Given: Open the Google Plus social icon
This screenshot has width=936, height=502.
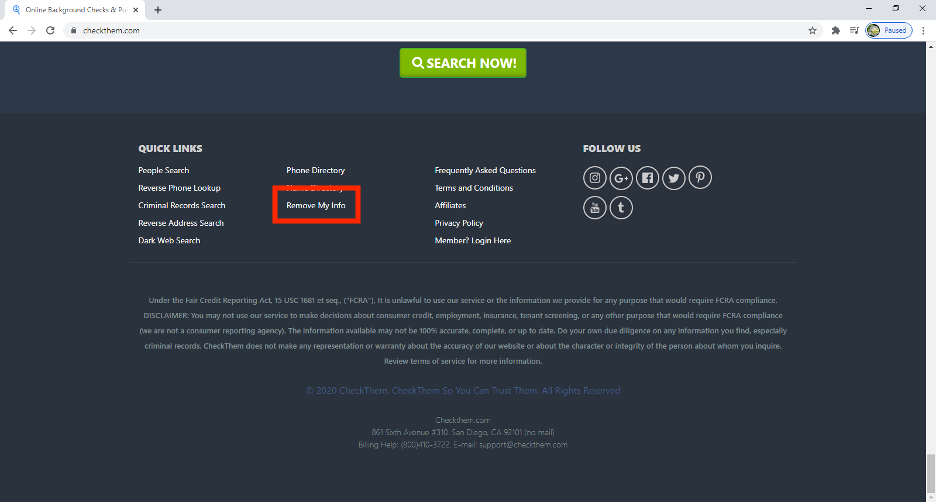Looking at the screenshot, I should (x=621, y=178).
